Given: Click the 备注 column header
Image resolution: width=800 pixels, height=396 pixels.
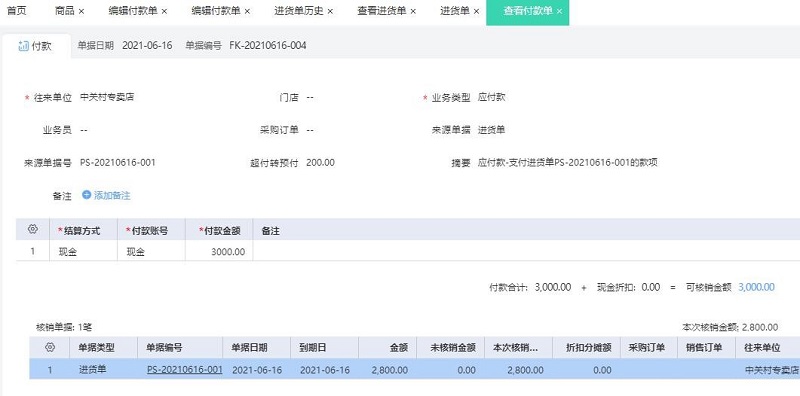Looking at the screenshot, I should click(270, 231).
